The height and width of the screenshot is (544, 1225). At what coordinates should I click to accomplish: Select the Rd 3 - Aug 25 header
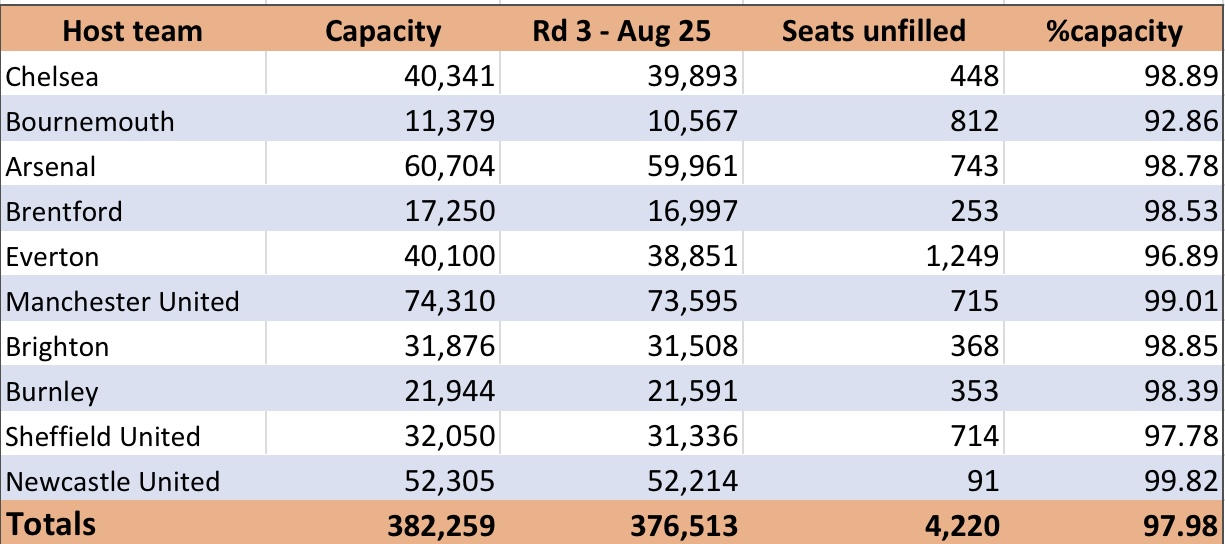(621, 32)
